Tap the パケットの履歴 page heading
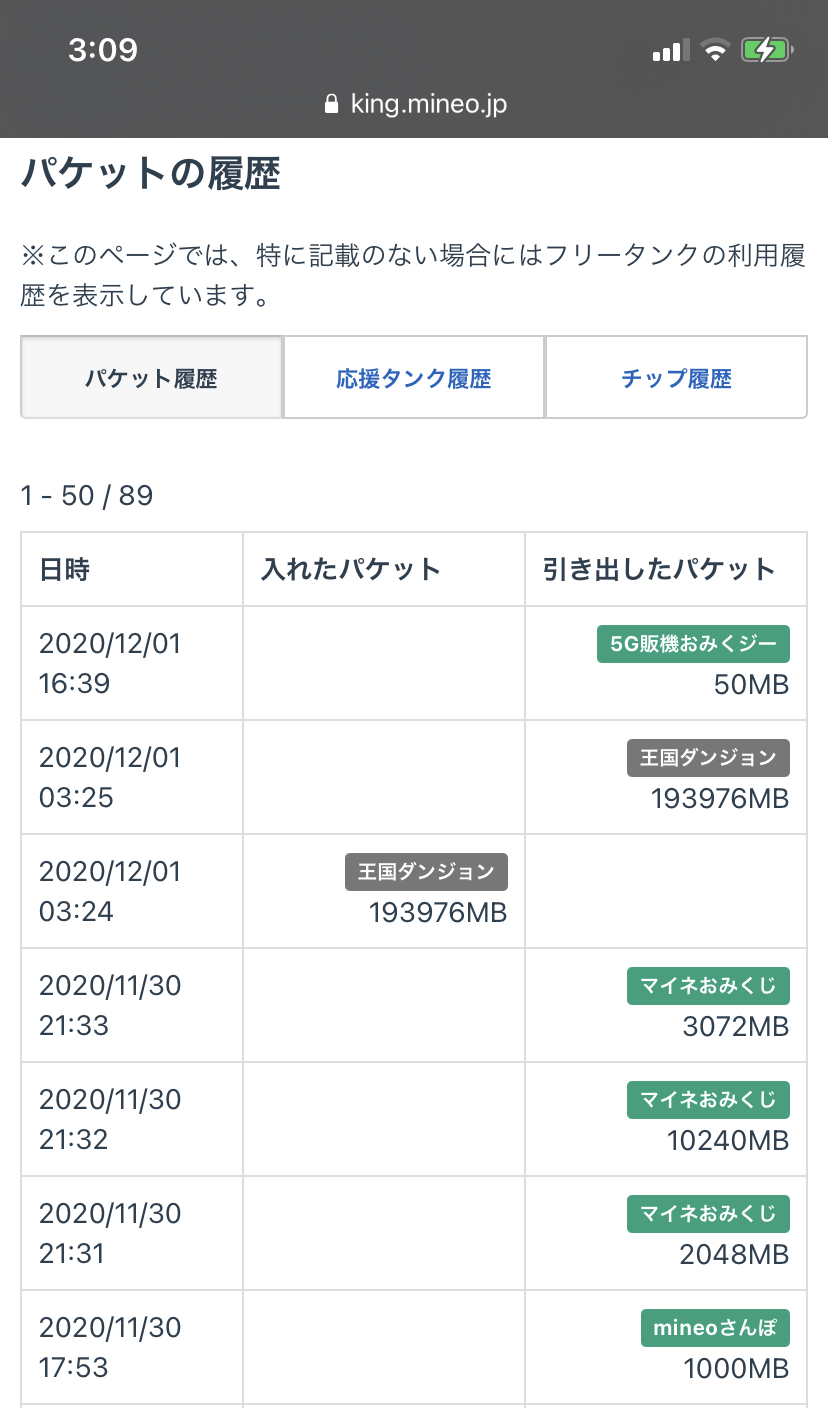828x1408 pixels. click(151, 174)
